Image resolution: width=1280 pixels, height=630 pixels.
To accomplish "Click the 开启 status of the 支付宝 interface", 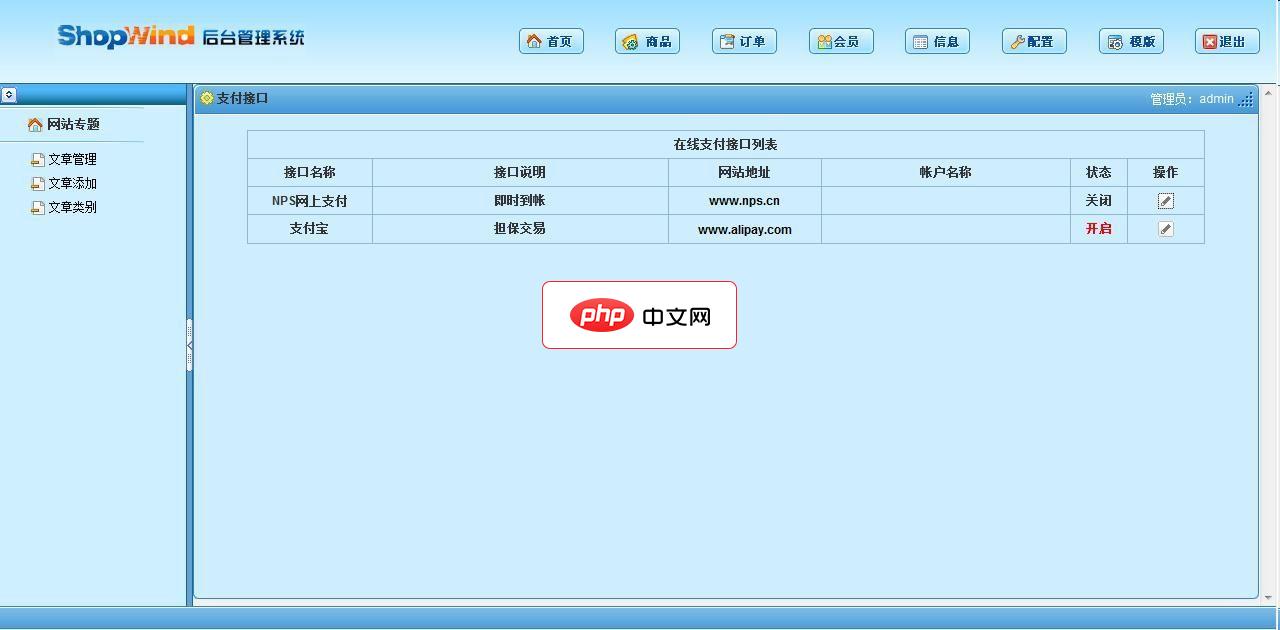I will pos(1098,228).
